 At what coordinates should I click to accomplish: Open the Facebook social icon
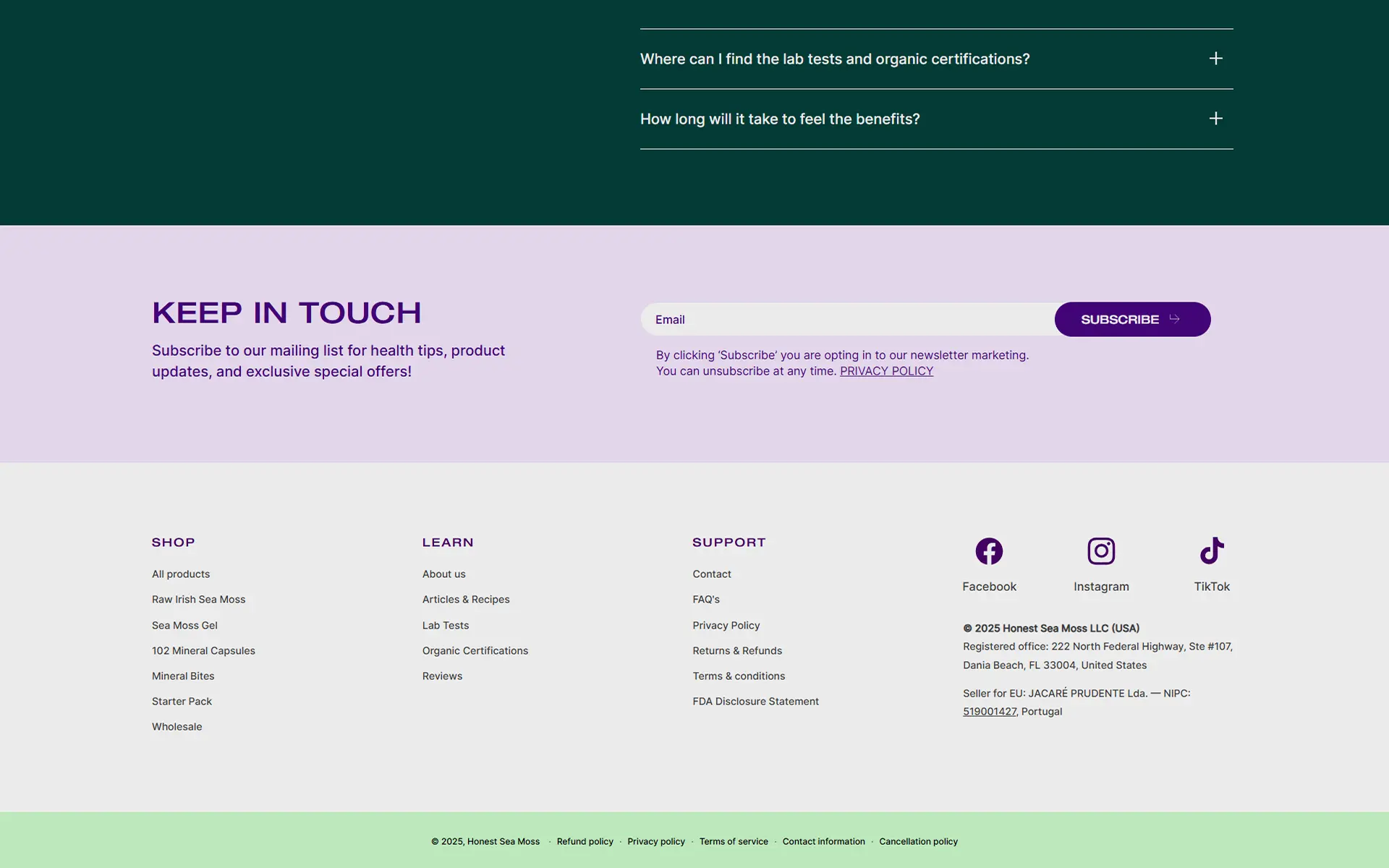coord(989,551)
